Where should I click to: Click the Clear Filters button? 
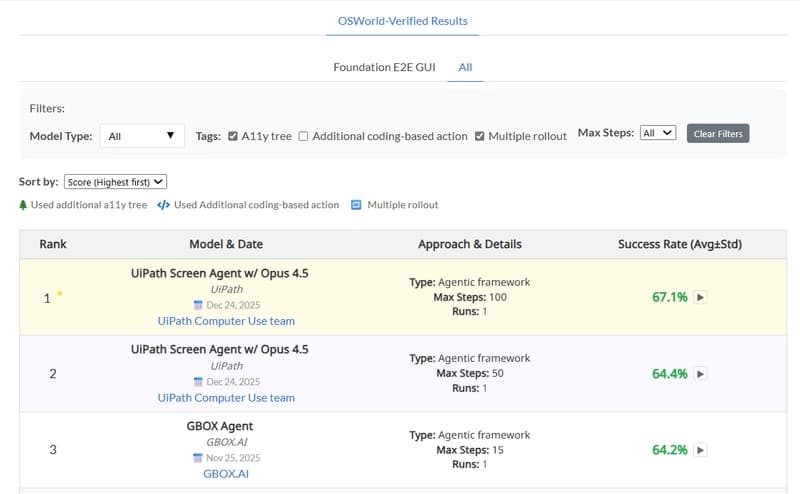pyautogui.click(x=718, y=134)
